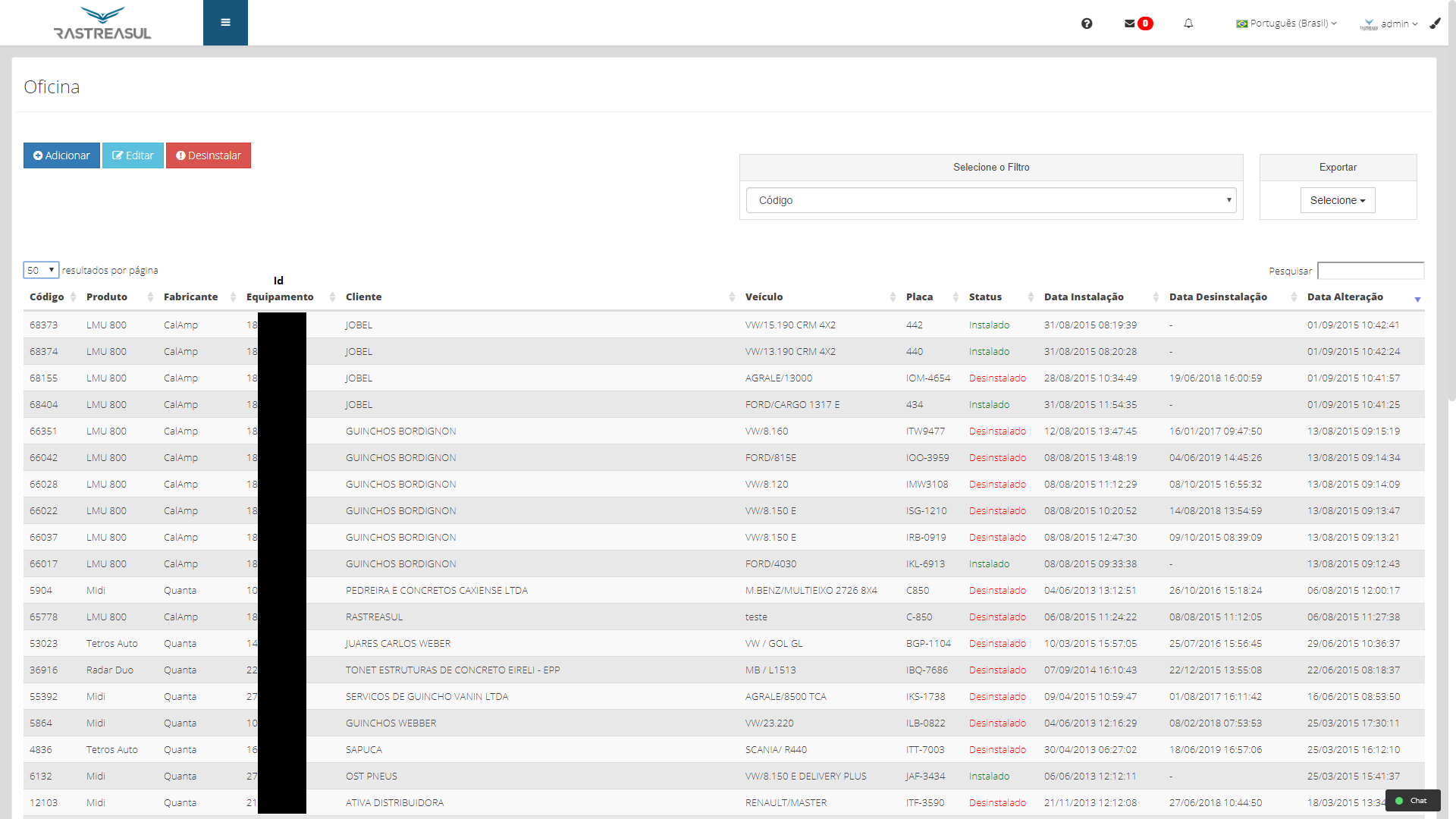Click the Editar button
Screen dimensions: 1456x819
[133, 155]
